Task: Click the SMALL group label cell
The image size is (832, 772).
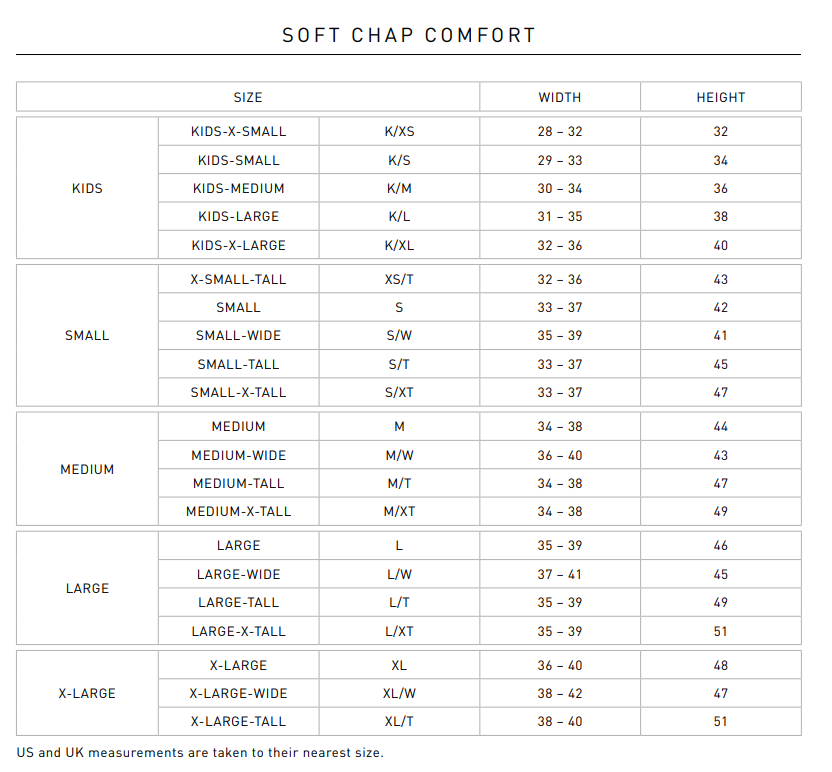Action: 88,335
